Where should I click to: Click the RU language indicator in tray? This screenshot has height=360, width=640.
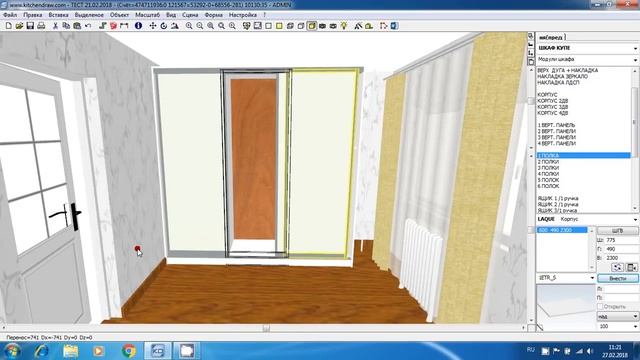[531, 350]
